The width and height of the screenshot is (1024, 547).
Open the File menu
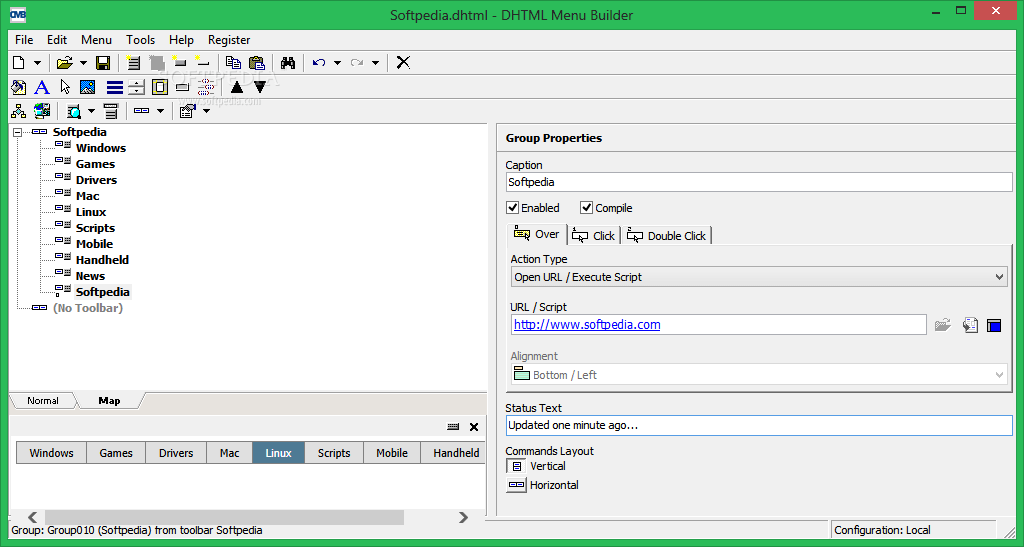pos(24,40)
